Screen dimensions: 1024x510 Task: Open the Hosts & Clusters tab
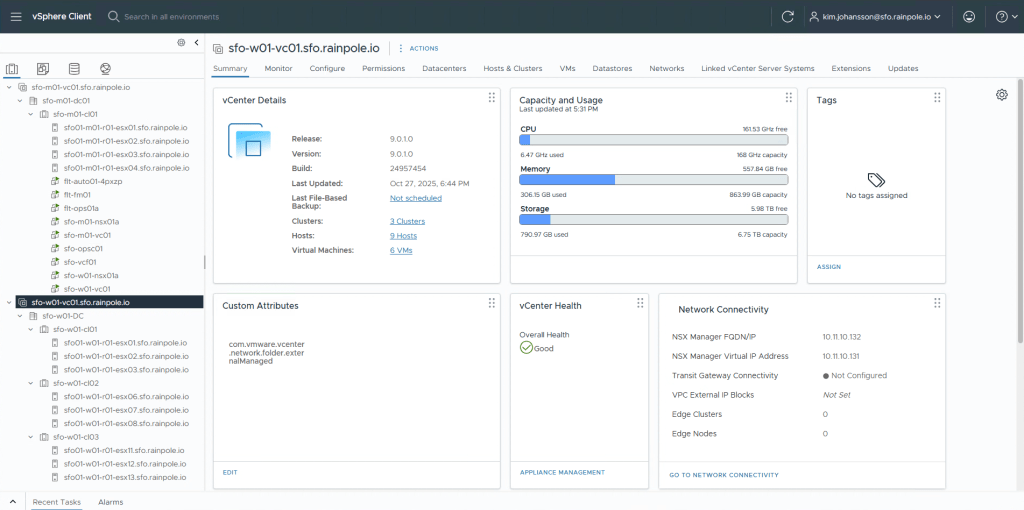click(x=512, y=68)
